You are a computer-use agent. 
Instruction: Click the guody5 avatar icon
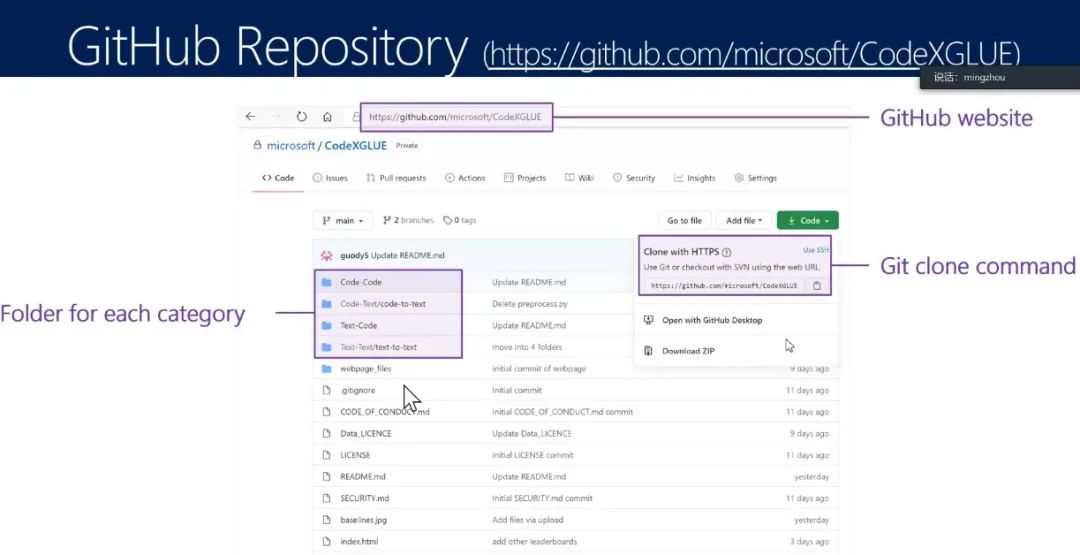pyautogui.click(x=326, y=255)
